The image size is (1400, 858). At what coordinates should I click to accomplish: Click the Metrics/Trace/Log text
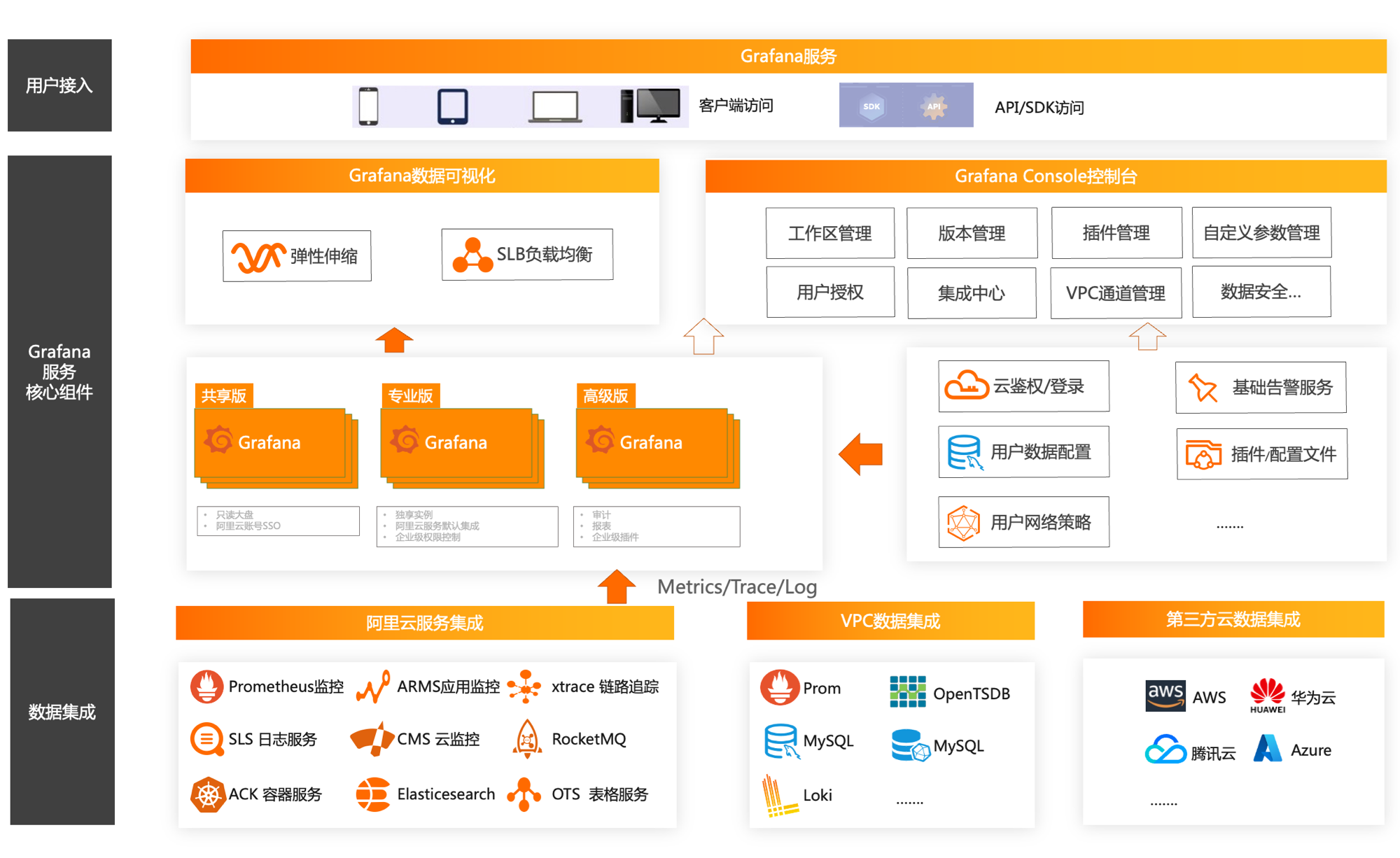click(x=737, y=586)
